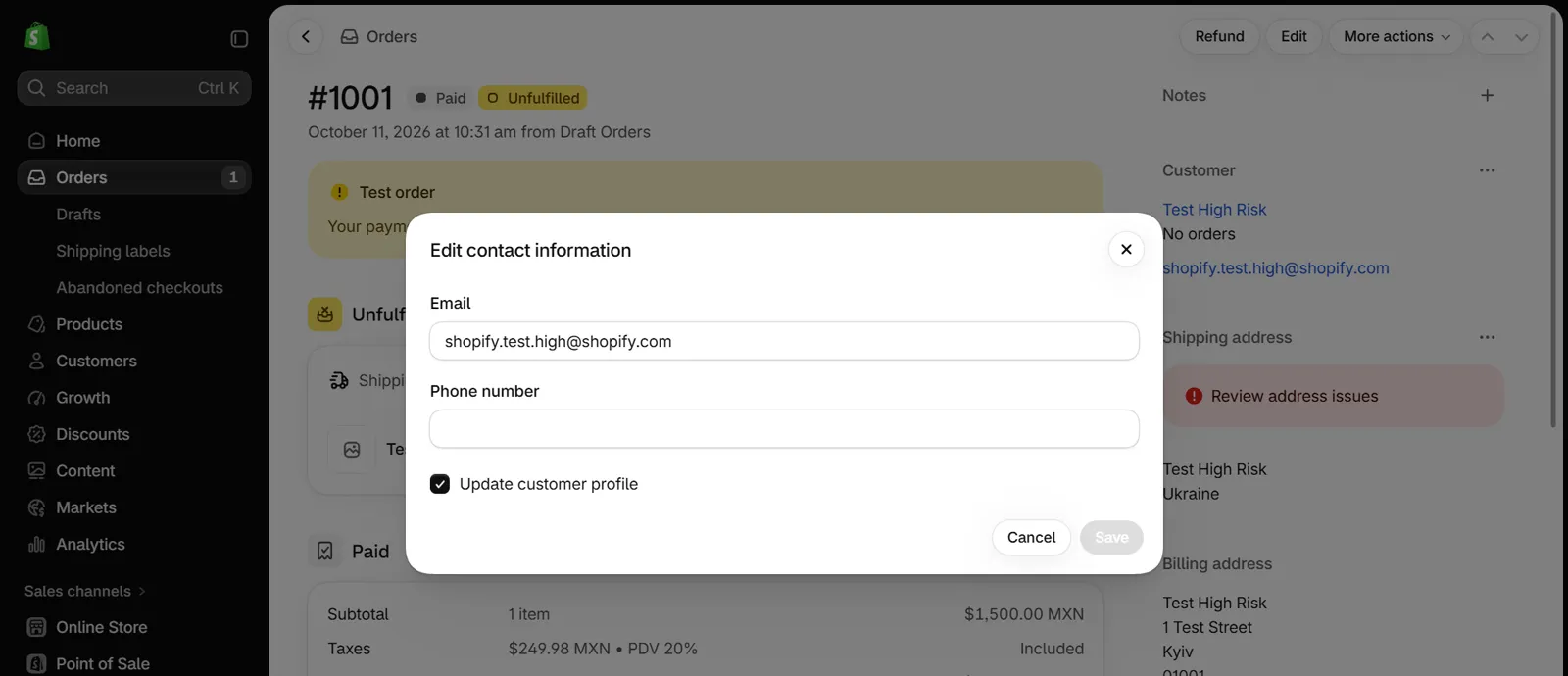Click the Orders breadcrumb link
This screenshot has width=1568, height=676.
392,36
